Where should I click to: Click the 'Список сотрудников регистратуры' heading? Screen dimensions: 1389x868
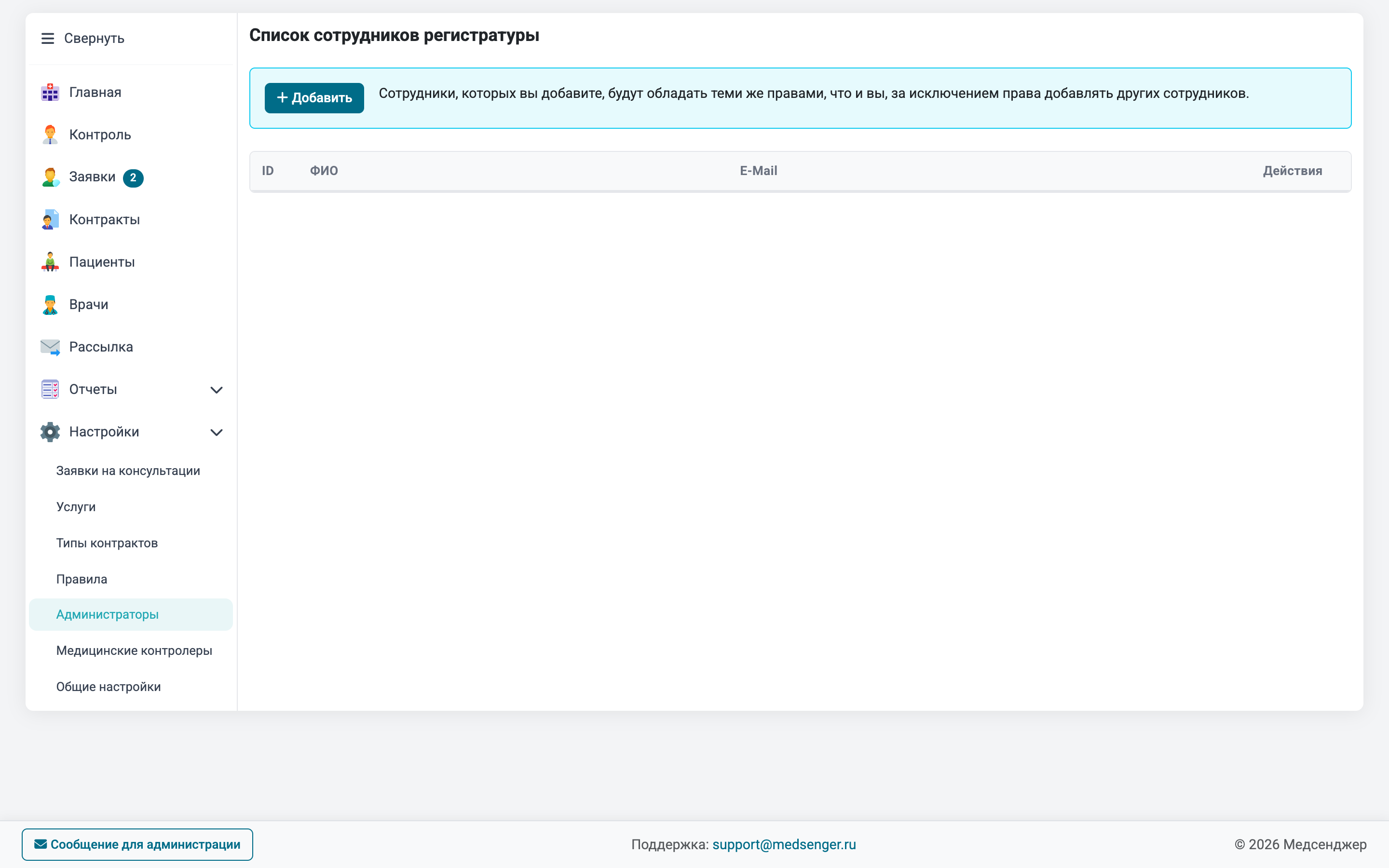coord(395,36)
